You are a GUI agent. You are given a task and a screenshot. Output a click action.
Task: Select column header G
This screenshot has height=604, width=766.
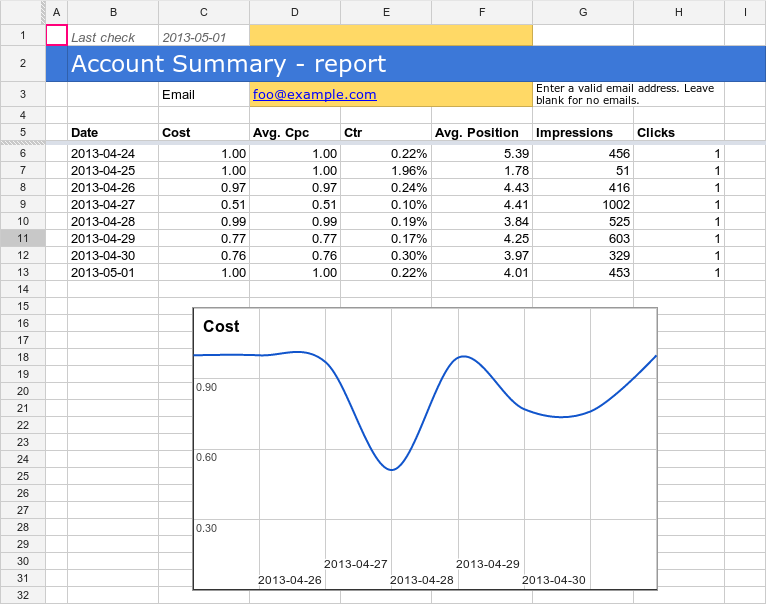583,12
